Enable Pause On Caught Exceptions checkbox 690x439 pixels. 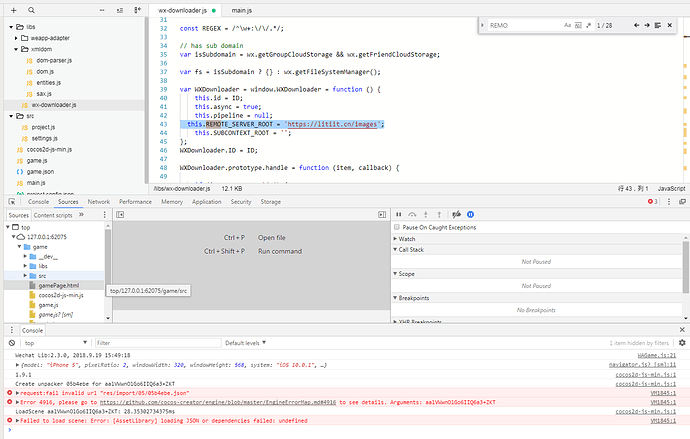[397, 227]
